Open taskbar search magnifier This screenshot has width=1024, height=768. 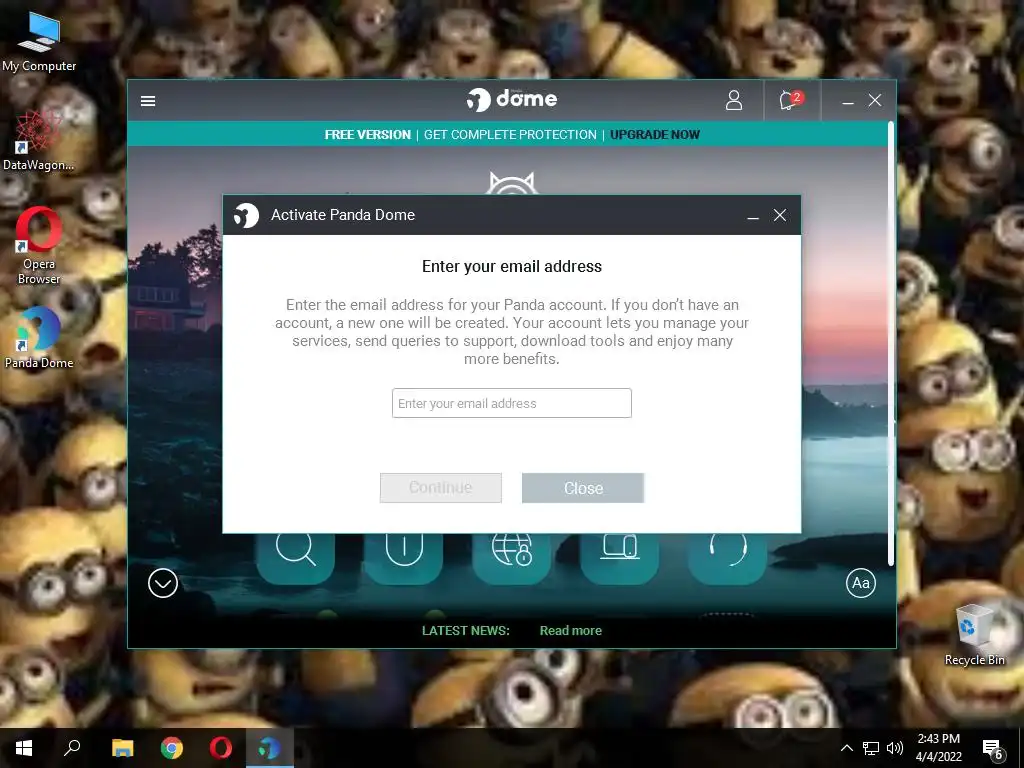pos(72,748)
